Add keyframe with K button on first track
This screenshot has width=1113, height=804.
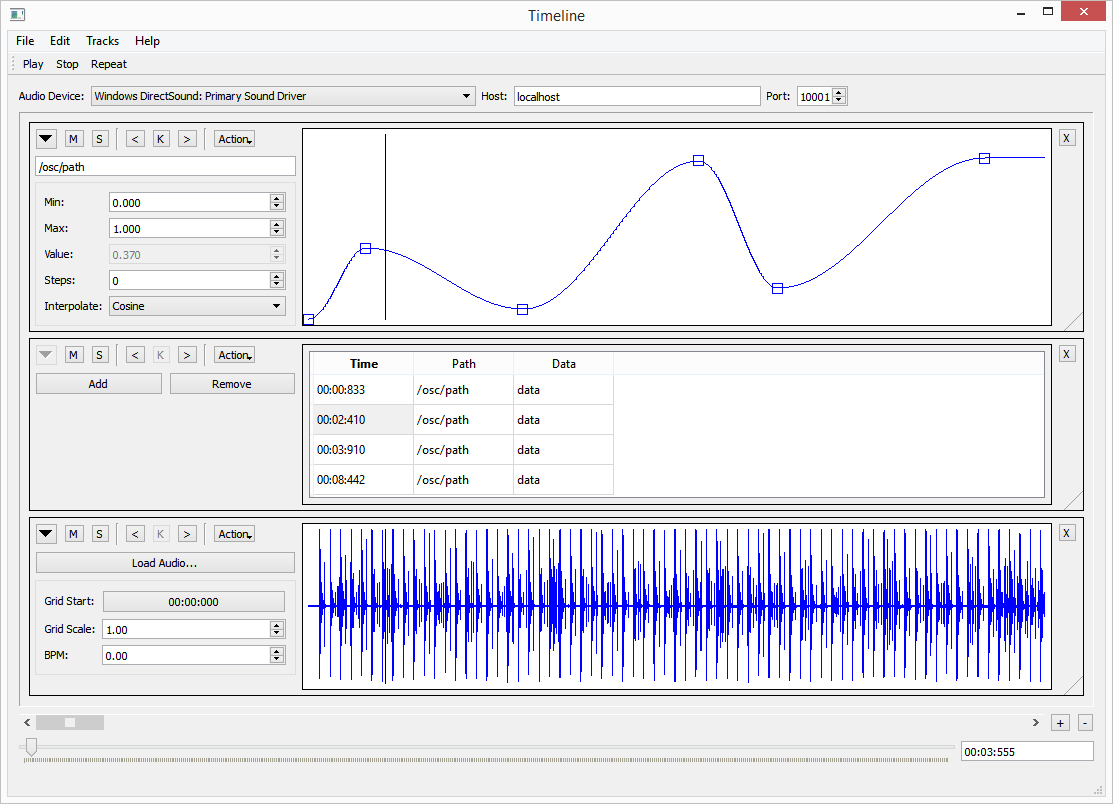click(161, 139)
